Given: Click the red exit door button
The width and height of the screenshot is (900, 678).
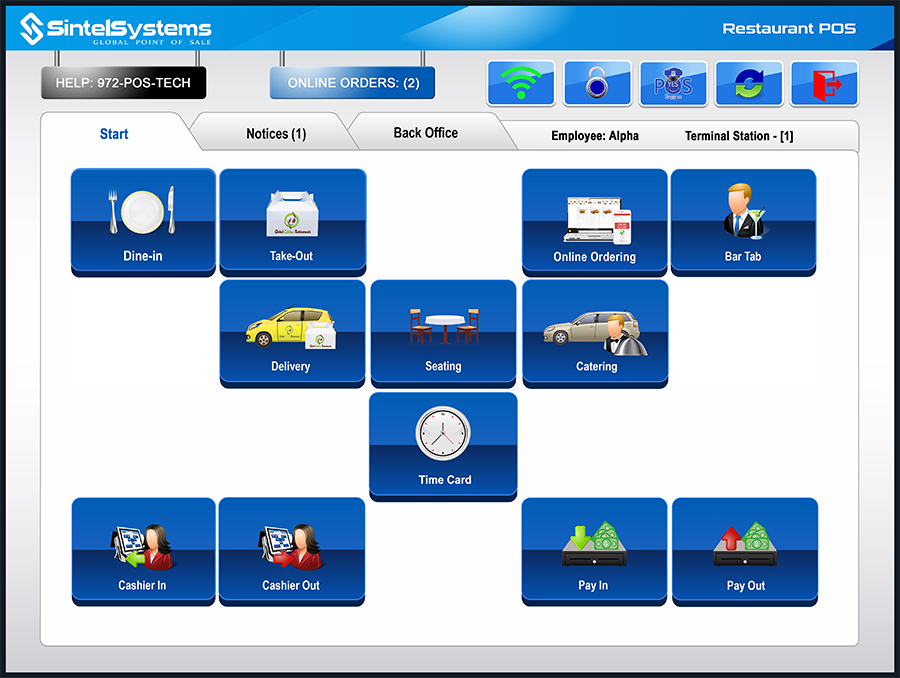Looking at the screenshot, I should tap(824, 84).
